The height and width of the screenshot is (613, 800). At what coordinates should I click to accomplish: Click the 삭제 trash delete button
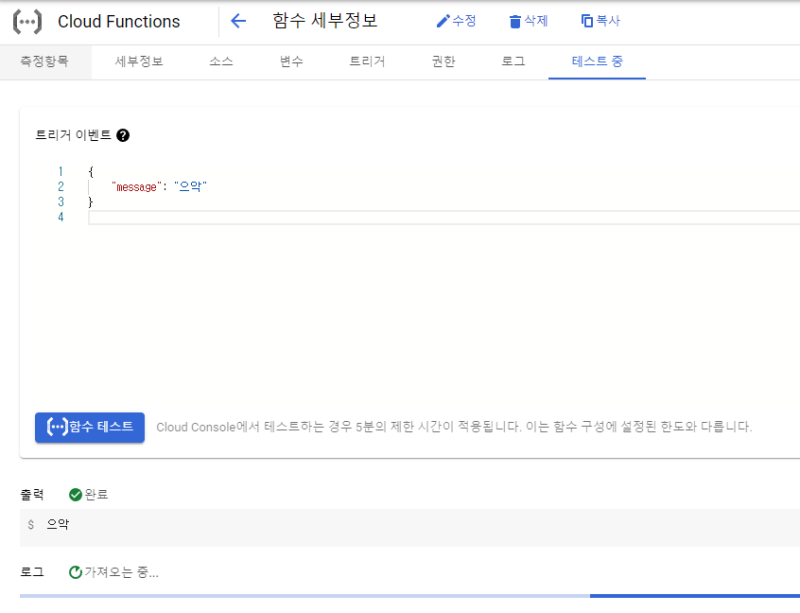[528, 21]
